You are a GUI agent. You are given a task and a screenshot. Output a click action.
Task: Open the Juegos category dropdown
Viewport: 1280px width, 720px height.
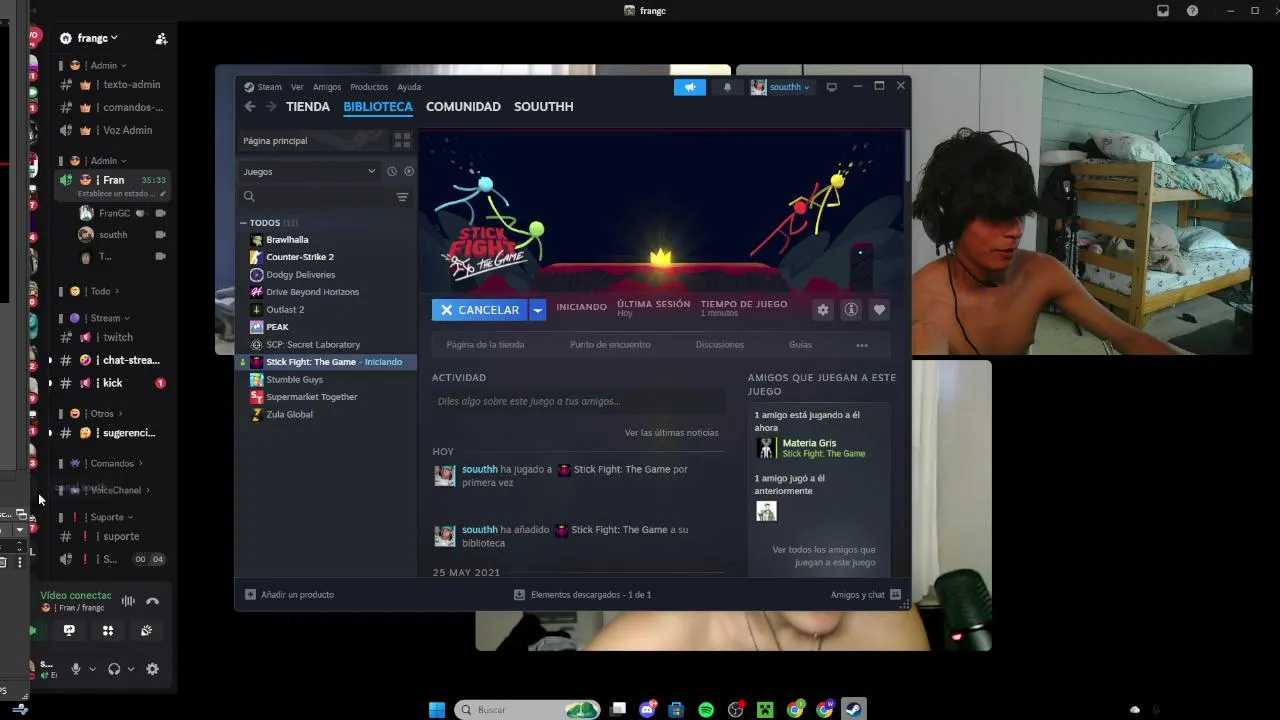tap(309, 171)
